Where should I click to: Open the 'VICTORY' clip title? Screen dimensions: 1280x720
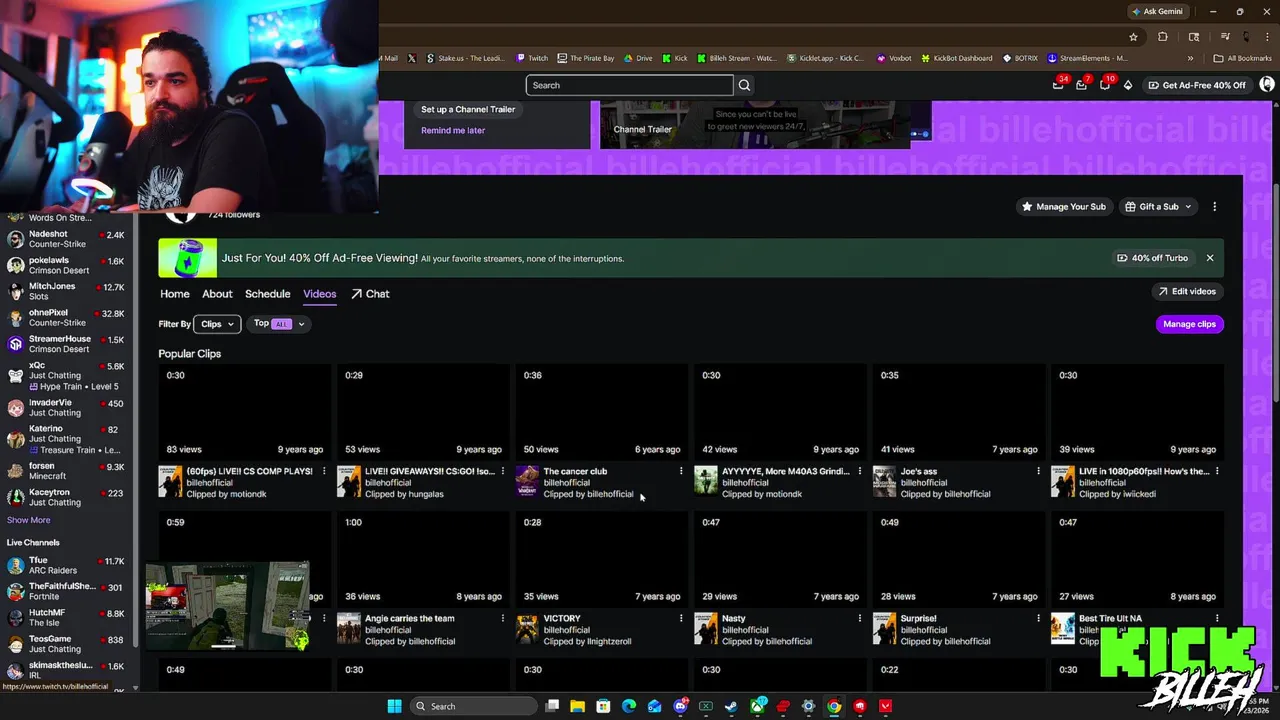[562, 618]
